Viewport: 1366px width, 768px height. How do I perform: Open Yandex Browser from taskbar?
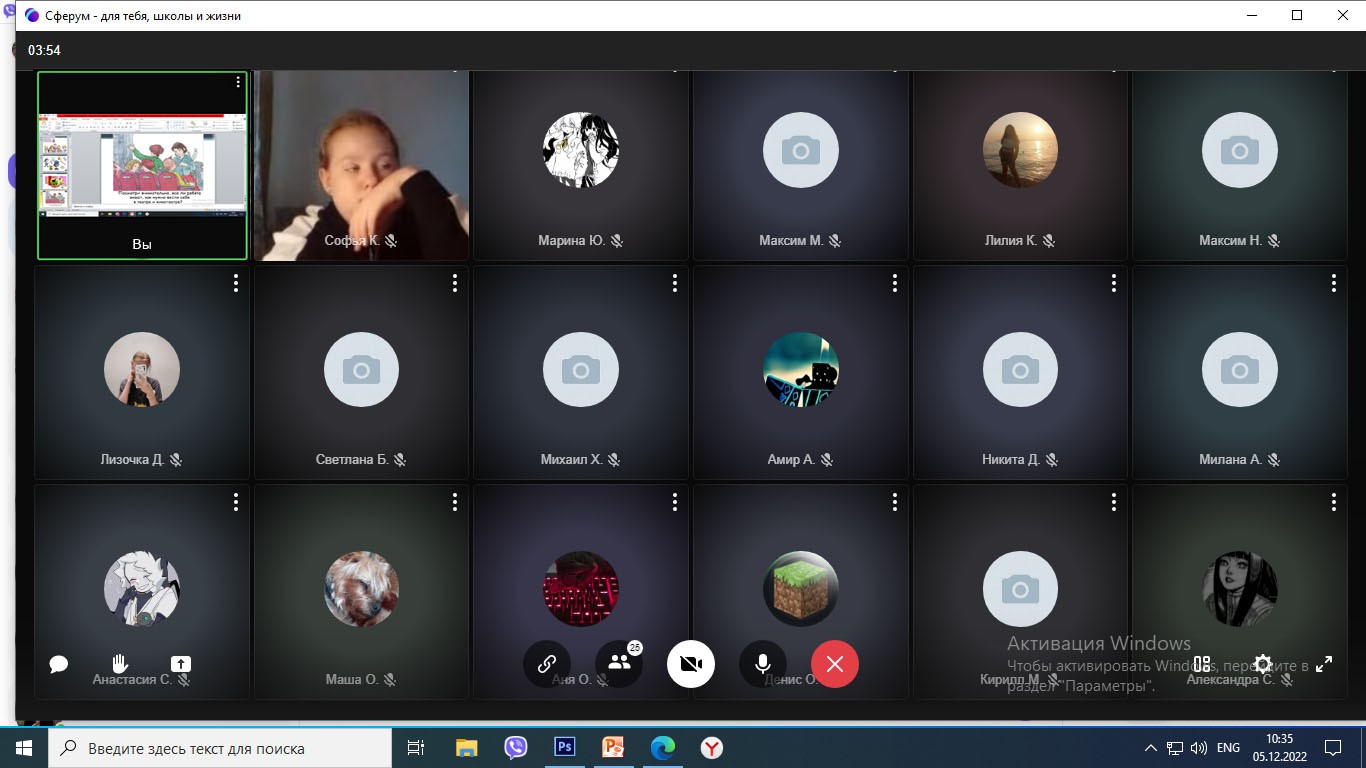coord(711,748)
